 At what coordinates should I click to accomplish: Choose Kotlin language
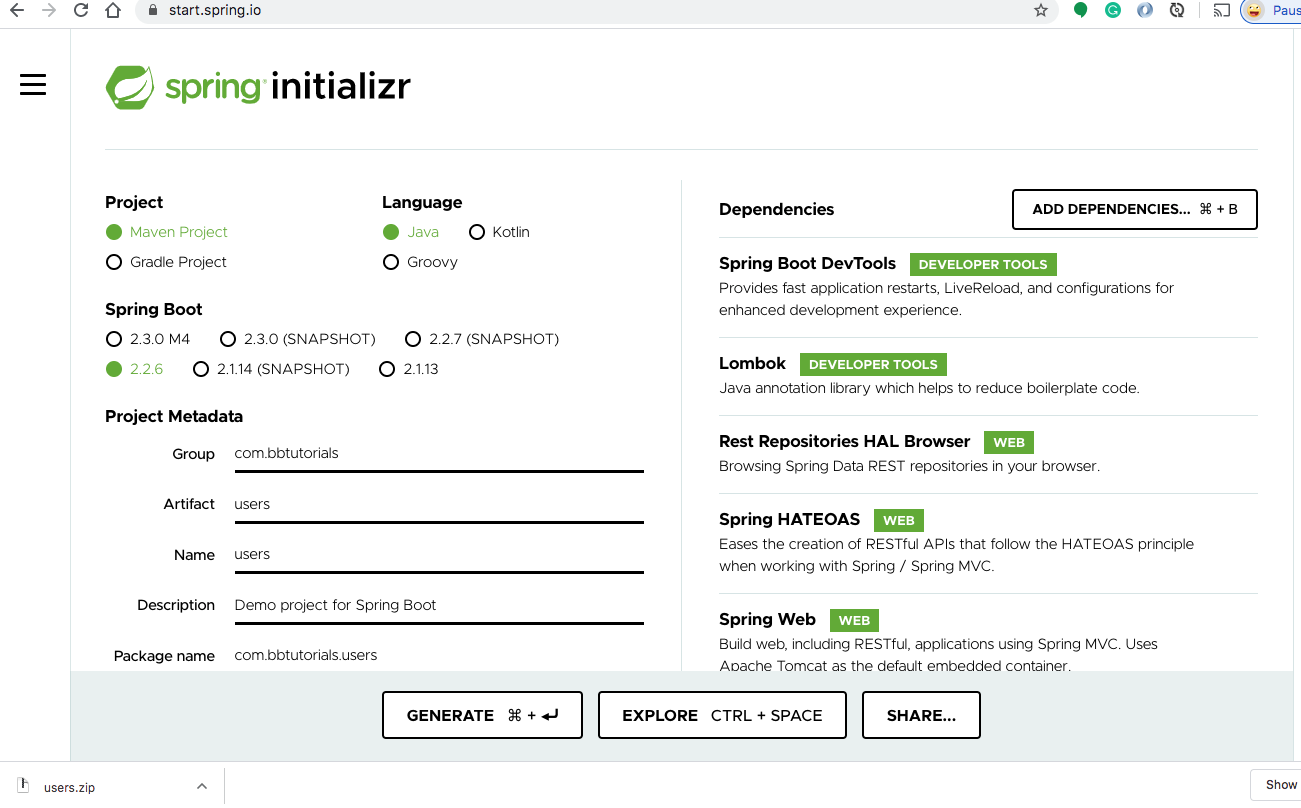[x=498, y=232]
